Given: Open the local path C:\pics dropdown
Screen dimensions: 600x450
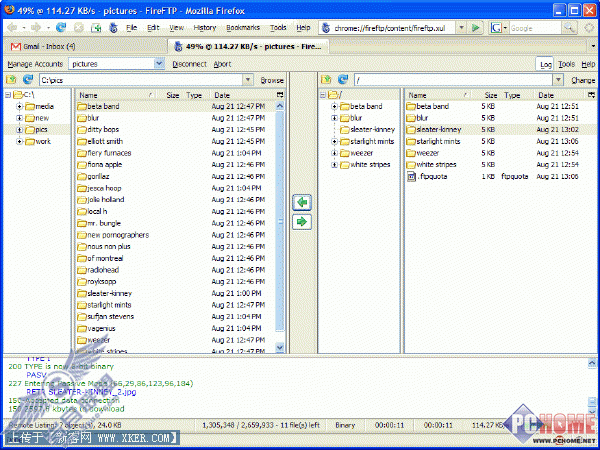Looking at the screenshot, I should tap(248, 80).
